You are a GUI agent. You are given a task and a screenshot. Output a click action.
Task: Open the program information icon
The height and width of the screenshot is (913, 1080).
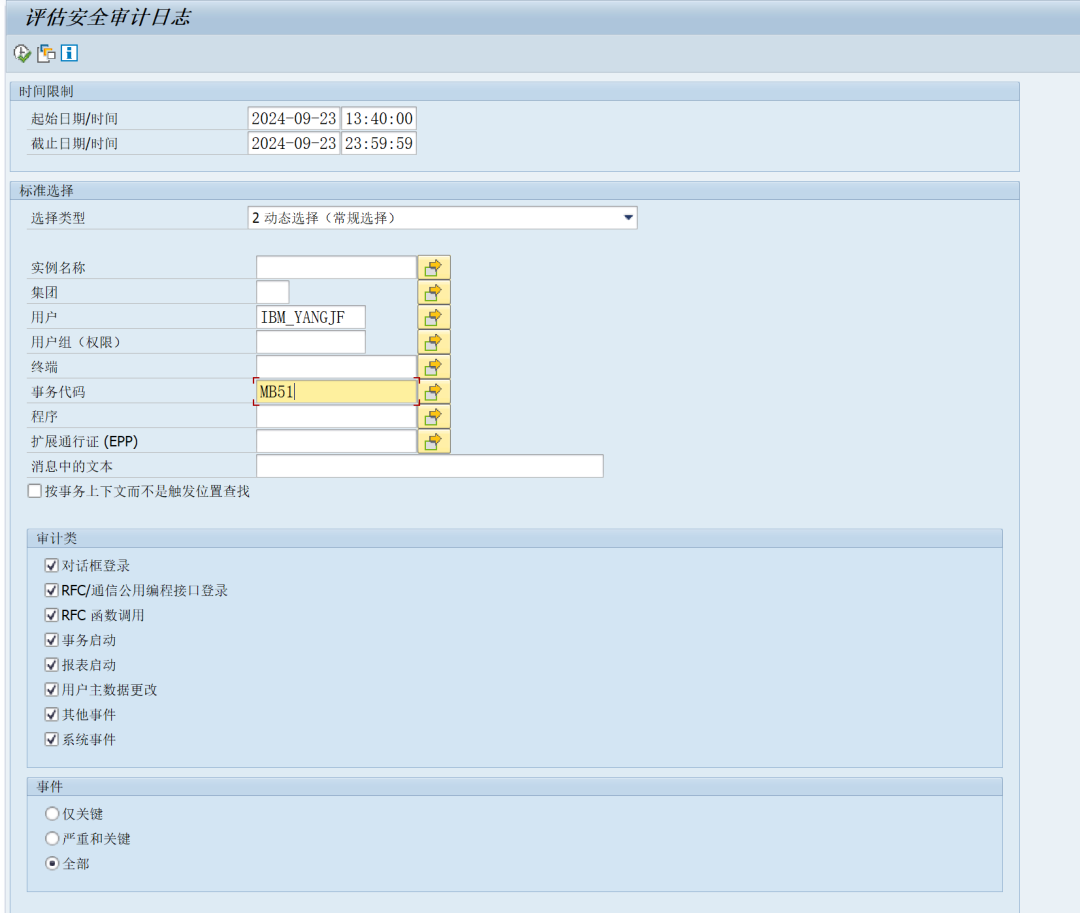(70, 53)
